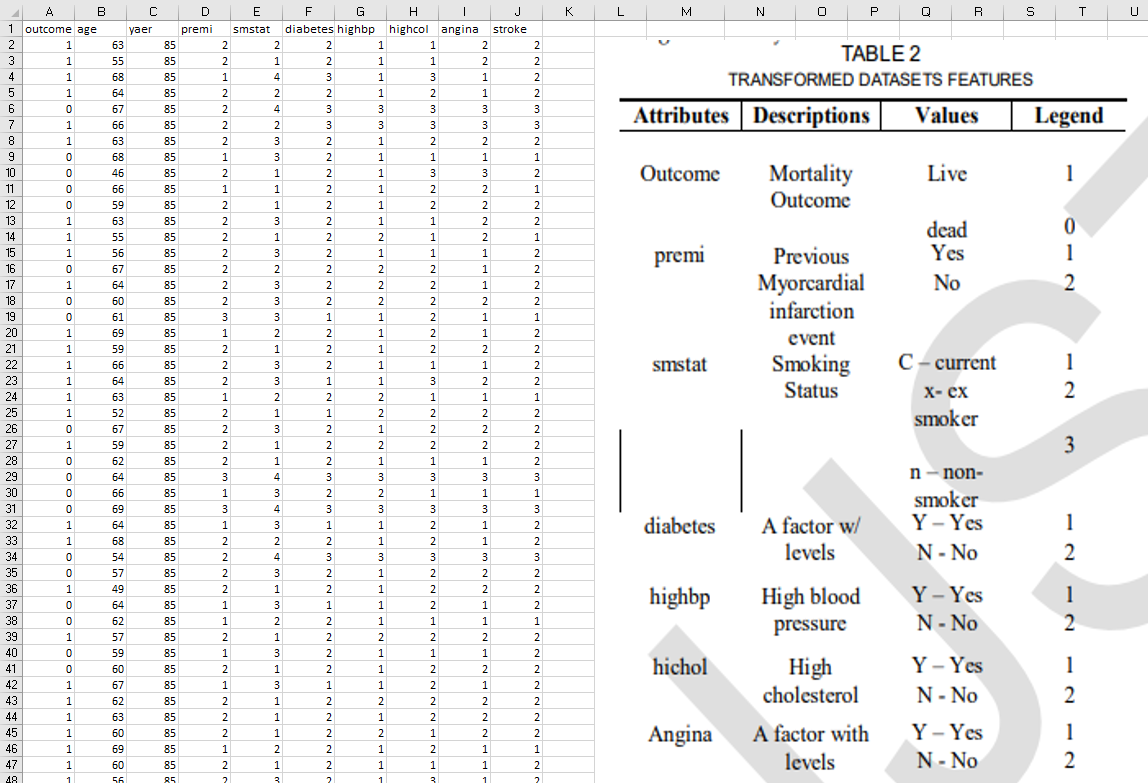Select the yaer column header C
1148x783 pixels.
152,11
